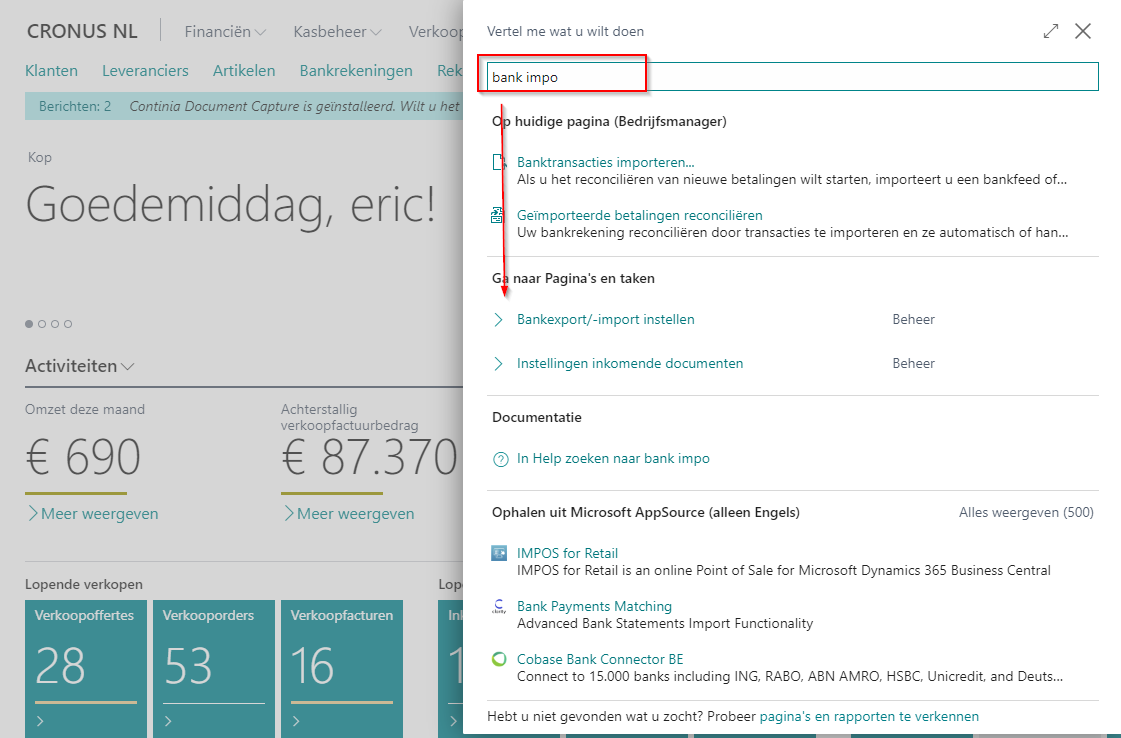
Task: Open the Kasbeheer dropdown menu
Action: coord(337,32)
